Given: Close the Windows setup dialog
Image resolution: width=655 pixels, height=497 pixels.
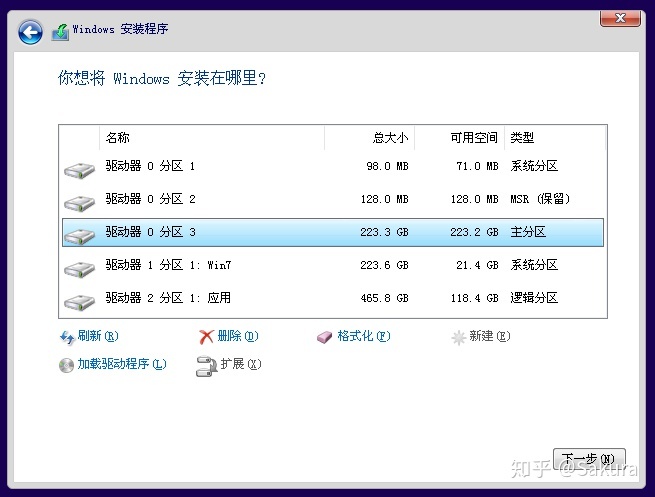Looking at the screenshot, I should tap(620, 18).
